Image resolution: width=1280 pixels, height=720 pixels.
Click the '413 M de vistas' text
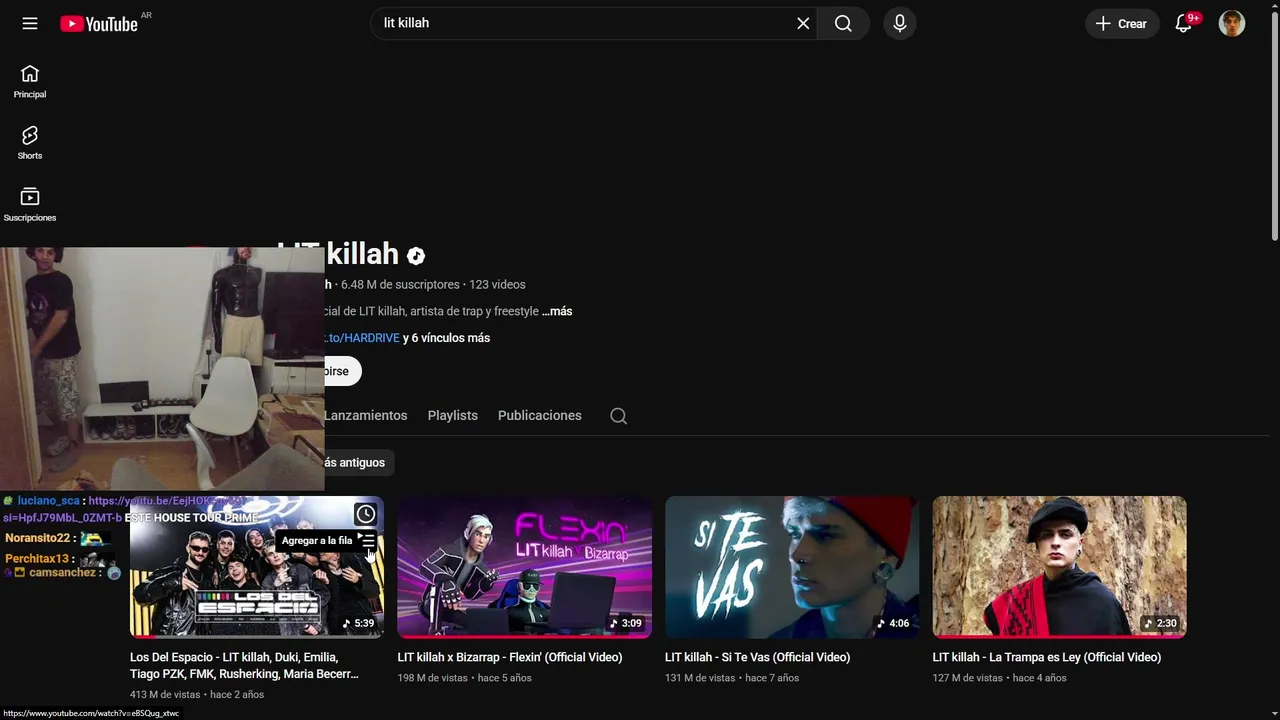coord(165,694)
